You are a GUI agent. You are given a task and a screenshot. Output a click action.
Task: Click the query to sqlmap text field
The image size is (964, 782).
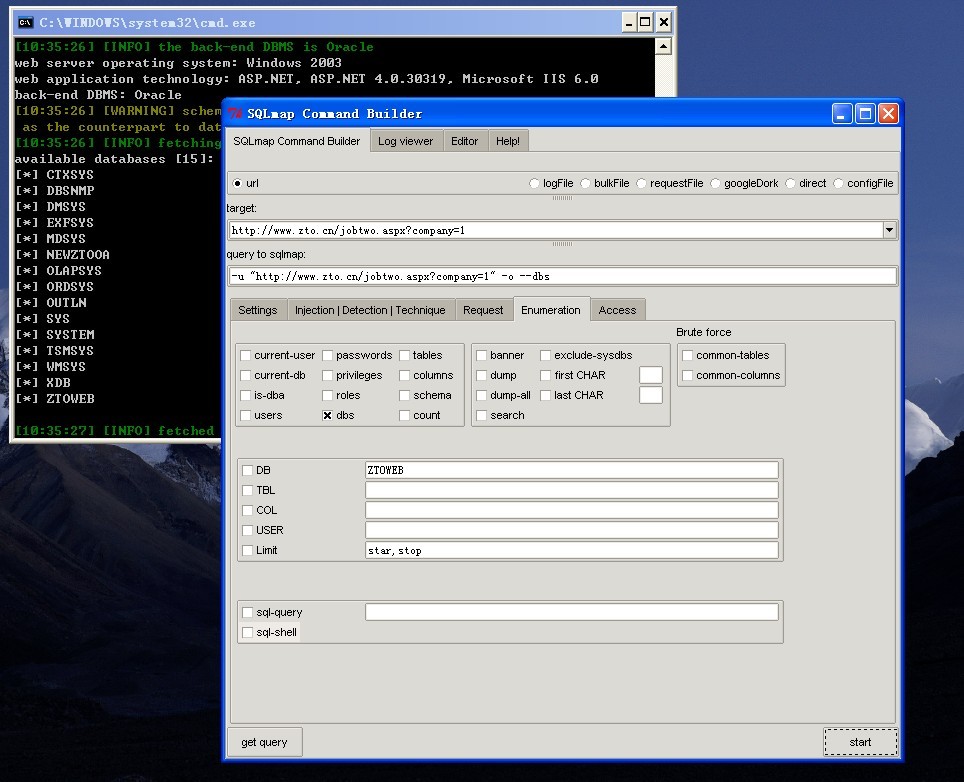(563, 276)
